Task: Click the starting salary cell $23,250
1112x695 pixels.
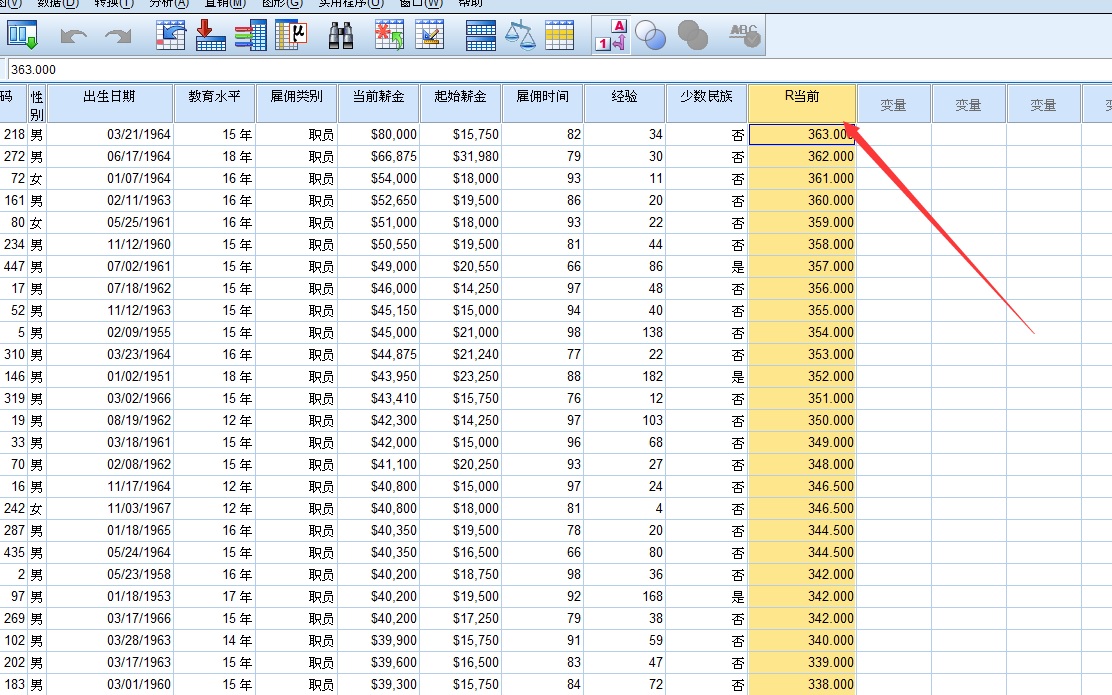Action: click(x=460, y=376)
